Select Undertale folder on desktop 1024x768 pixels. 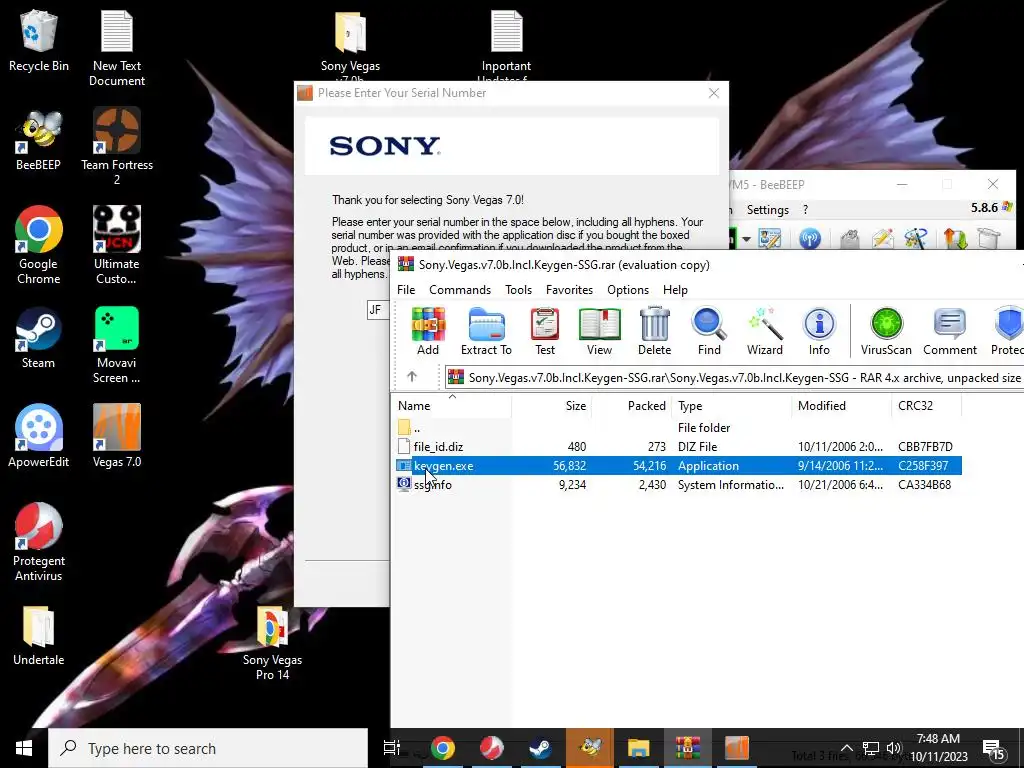39,635
